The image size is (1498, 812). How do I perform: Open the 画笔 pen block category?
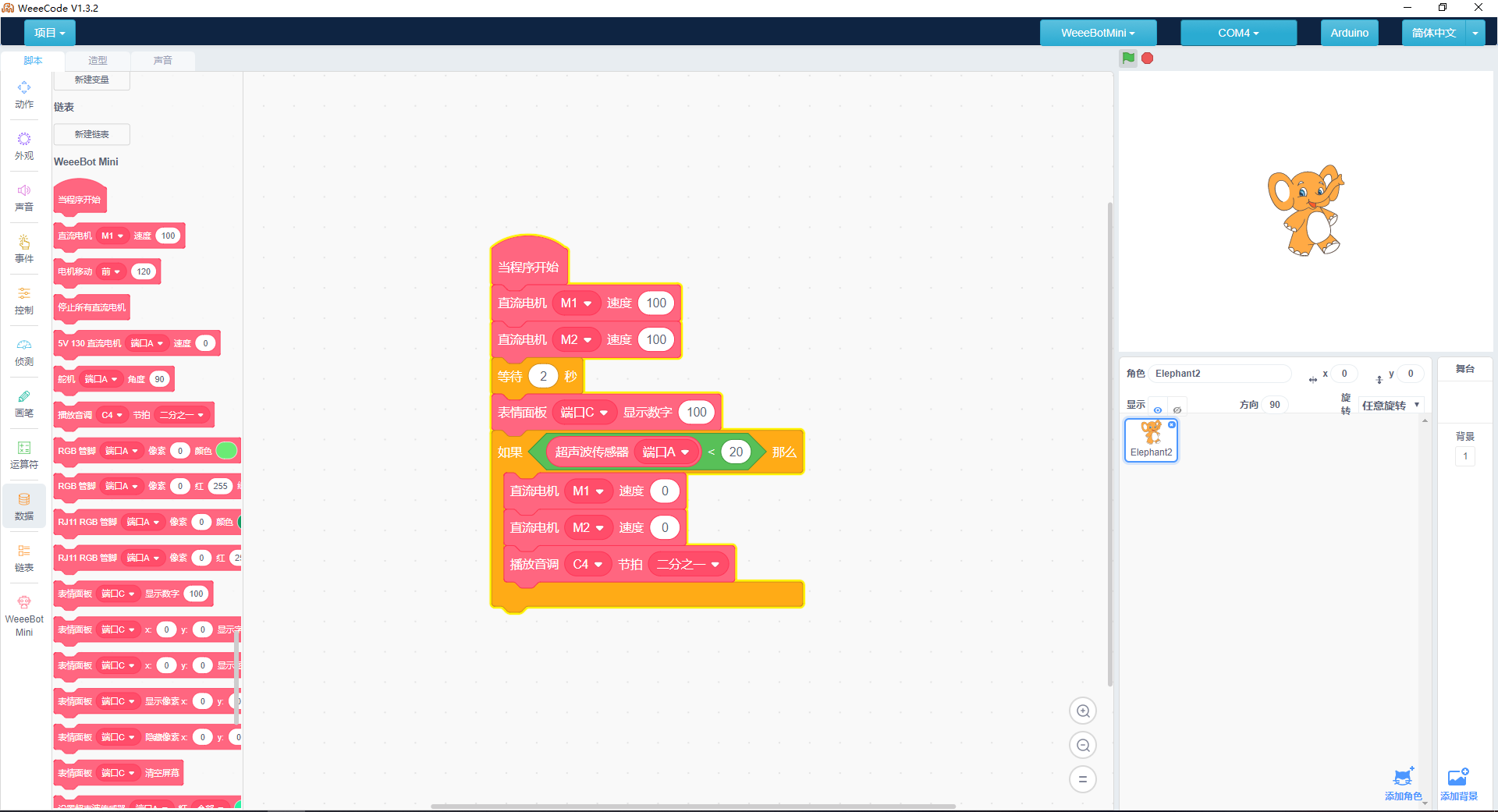[24, 403]
